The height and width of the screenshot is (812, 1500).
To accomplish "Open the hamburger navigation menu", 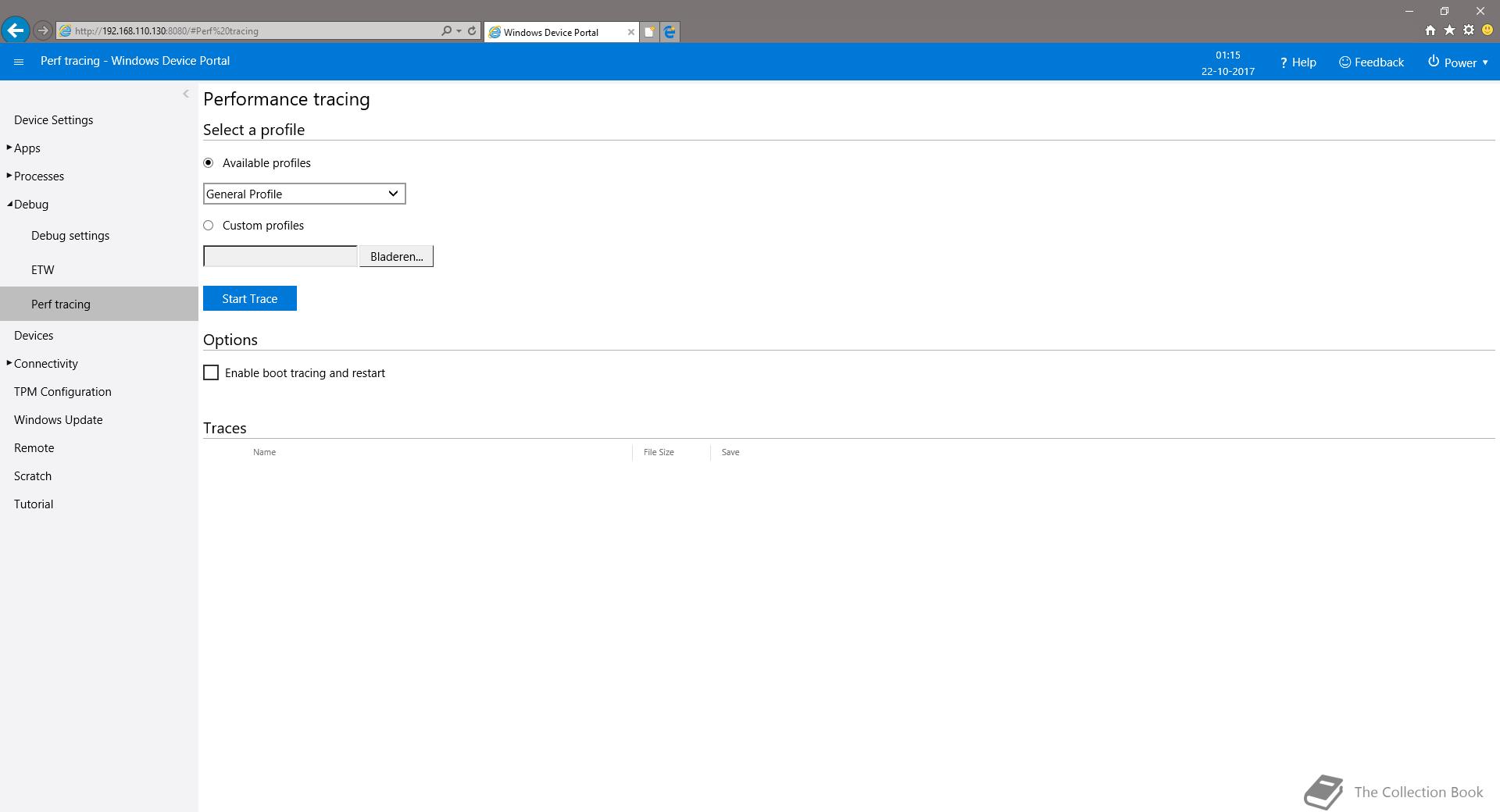I will 19,62.
